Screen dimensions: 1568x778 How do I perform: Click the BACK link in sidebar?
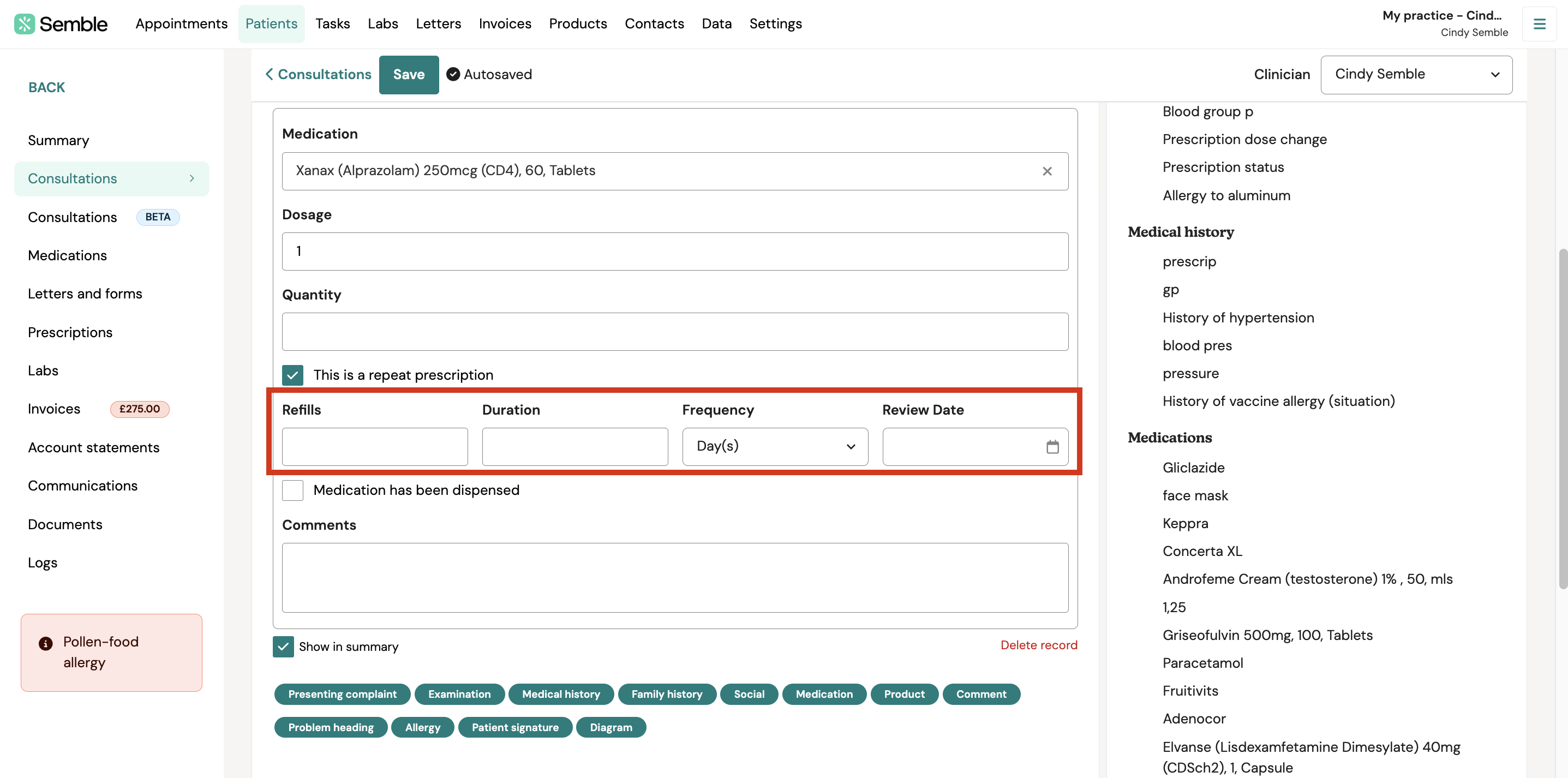click(x=46, y=87)
